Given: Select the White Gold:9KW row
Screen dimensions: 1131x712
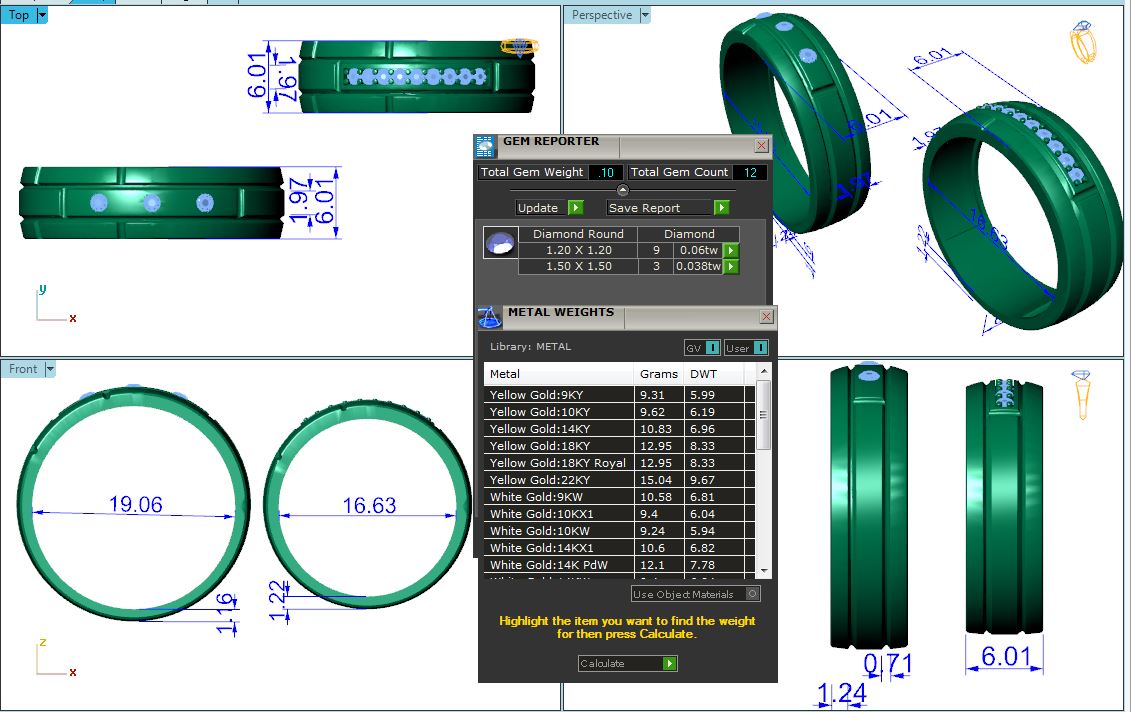Looking at the screenshot, I should tap(560, 497).
